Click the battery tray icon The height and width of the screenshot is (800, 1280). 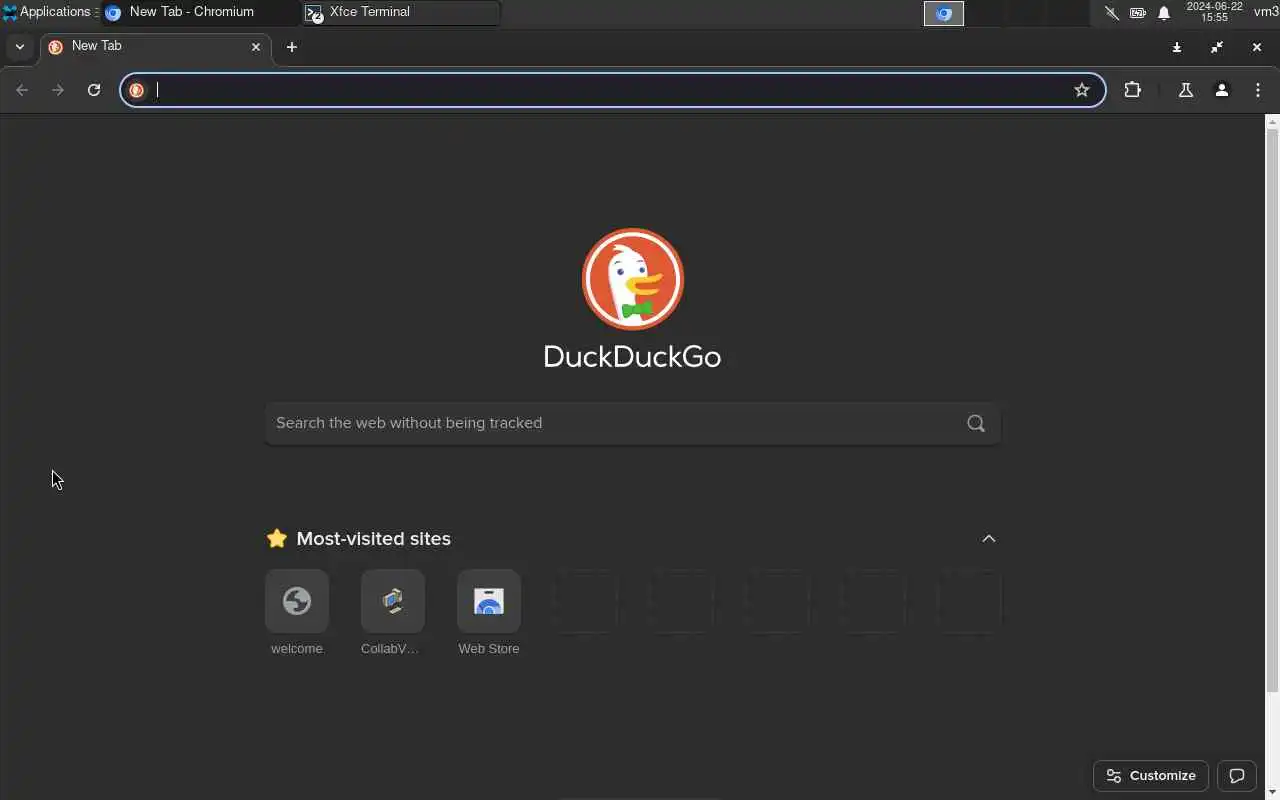point(1138,13)
